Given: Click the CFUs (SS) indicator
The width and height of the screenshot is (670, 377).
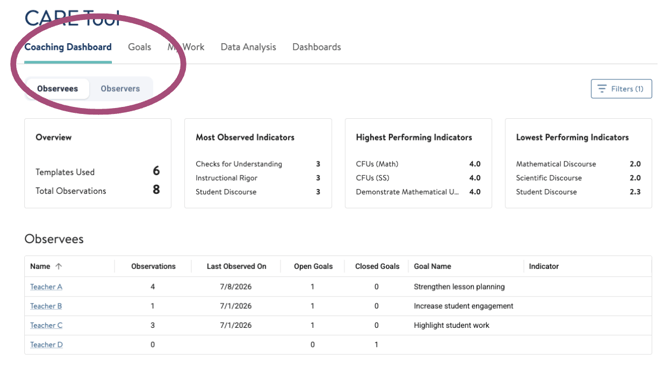Looking at the screenshot, I should coord(373,178).
